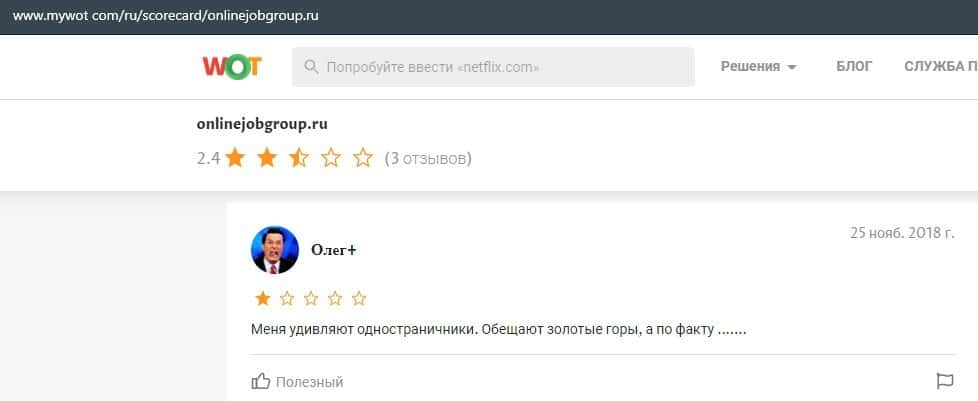
Task: Click the search field for websites
Action: pos(500,67)
